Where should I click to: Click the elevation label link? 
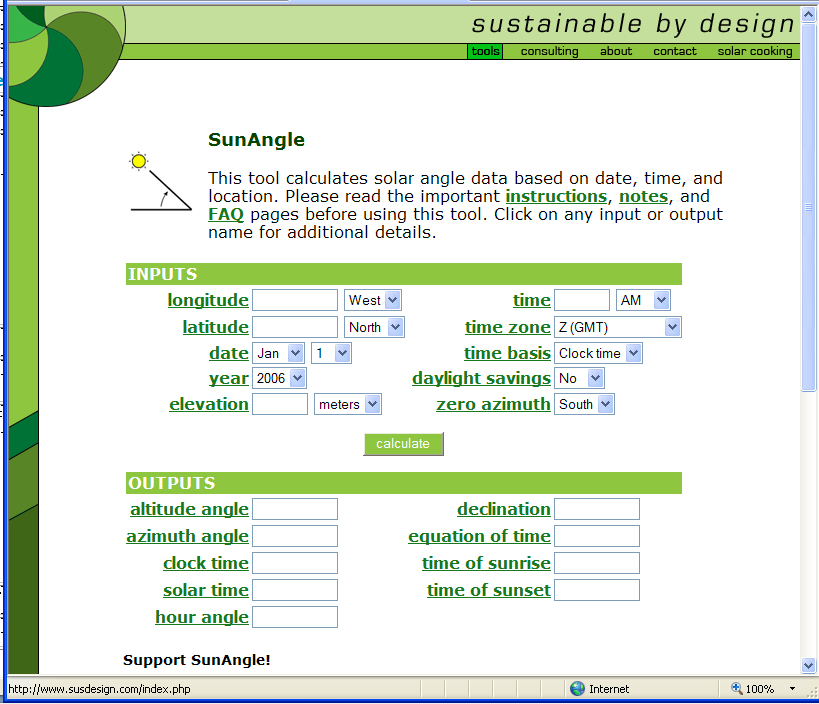coord(209,404)
